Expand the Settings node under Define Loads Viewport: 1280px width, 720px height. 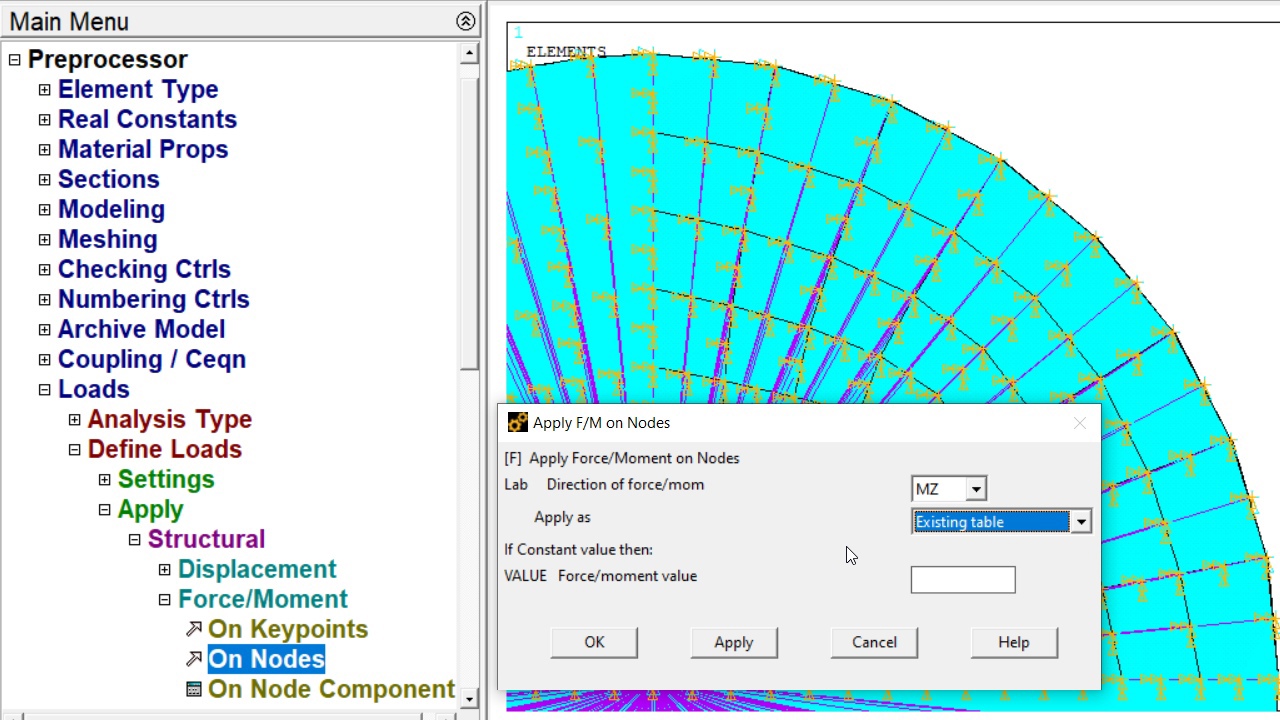tap(105, 480)
